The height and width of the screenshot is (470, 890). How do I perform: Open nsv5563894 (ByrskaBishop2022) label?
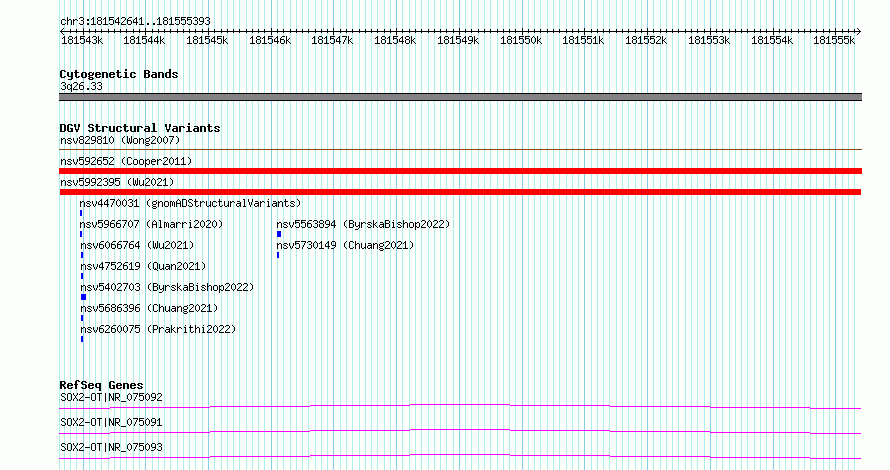point(363,224)
